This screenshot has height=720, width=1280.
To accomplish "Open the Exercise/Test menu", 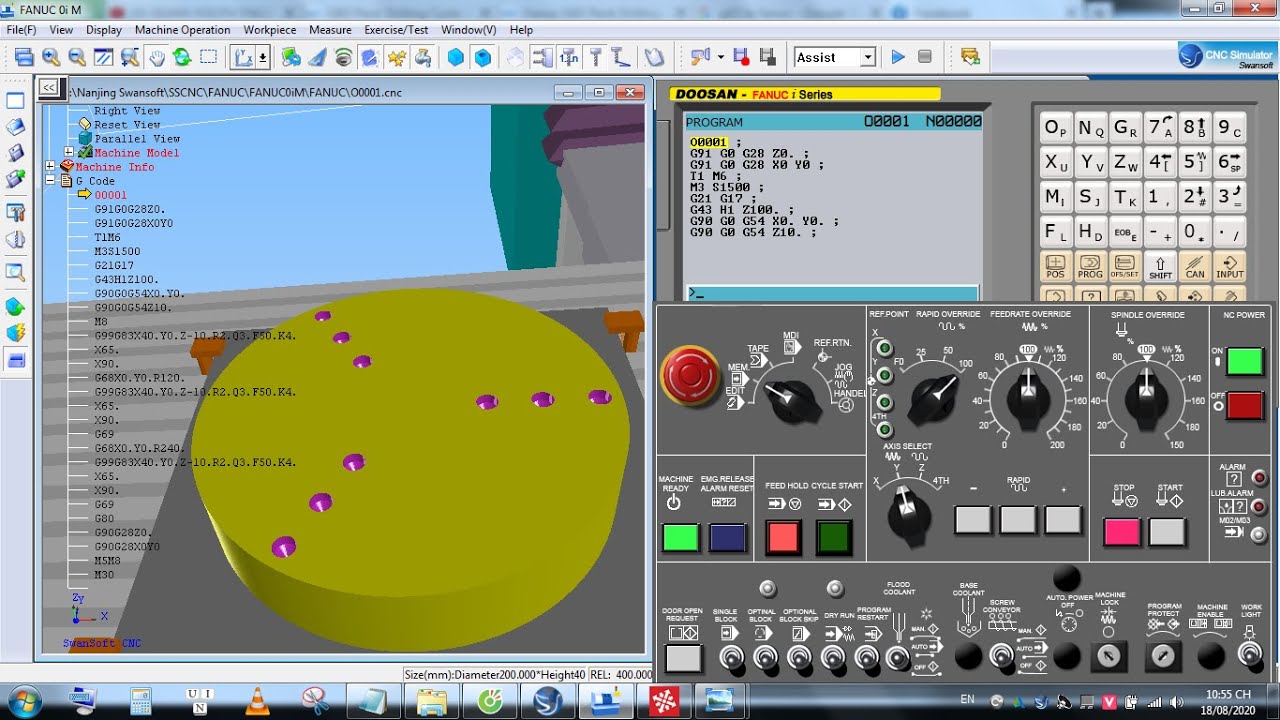I will coord(396,30).
